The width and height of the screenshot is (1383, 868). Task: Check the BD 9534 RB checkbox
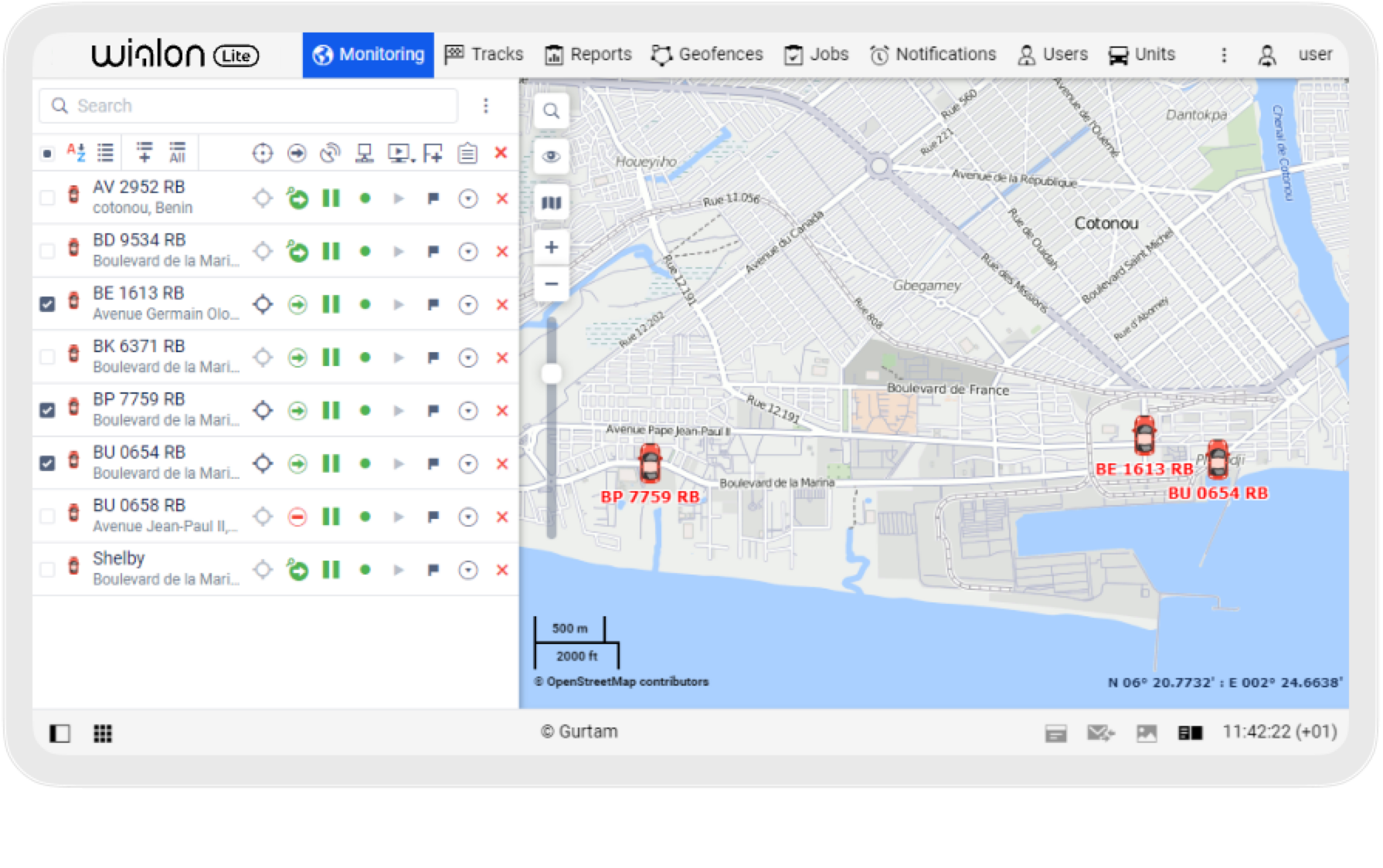coord(47,251)
